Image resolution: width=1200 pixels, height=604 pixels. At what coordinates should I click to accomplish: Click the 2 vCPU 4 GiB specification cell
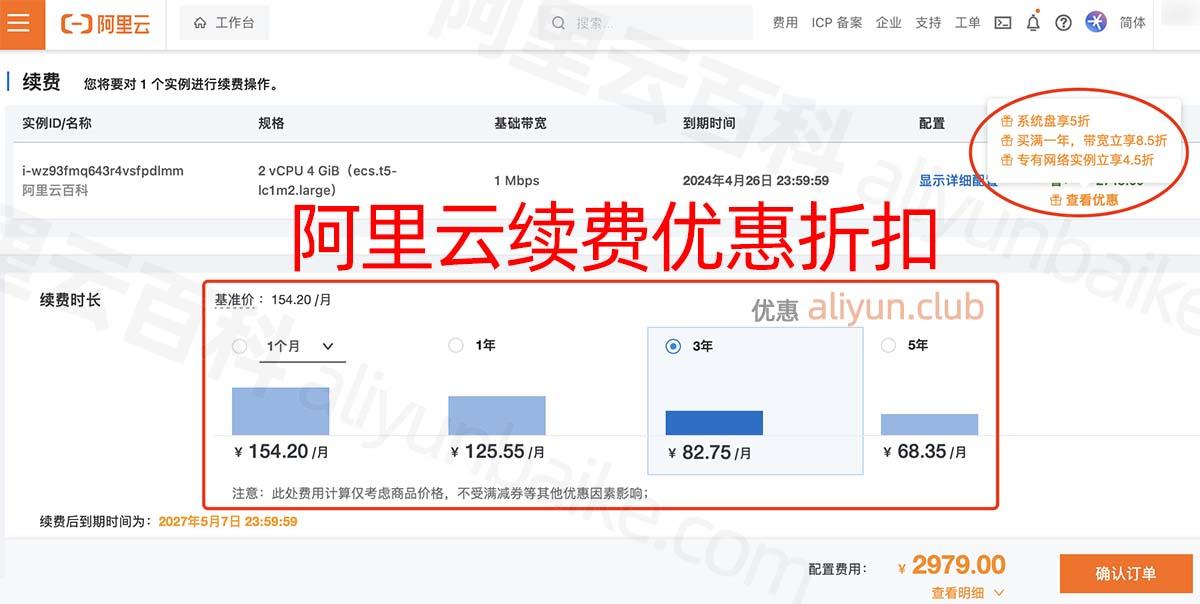[327, 180]
